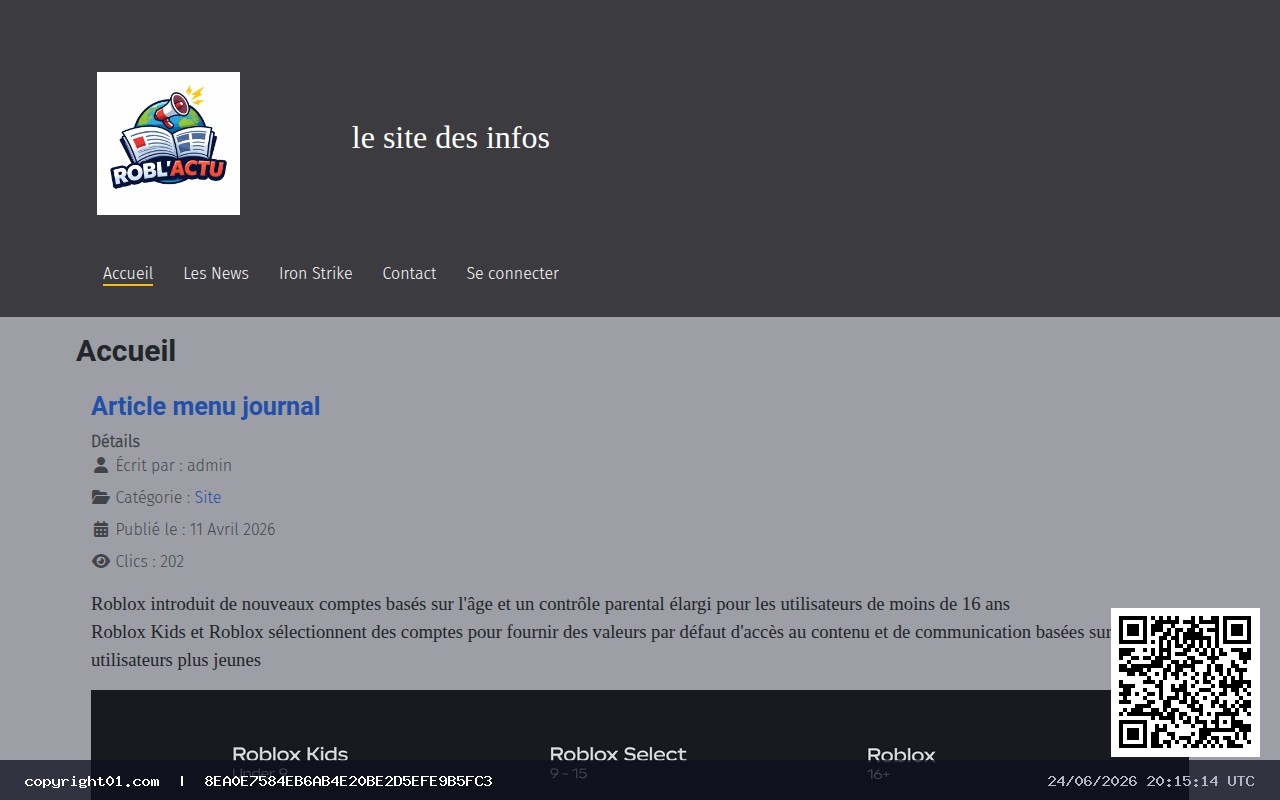The height and width of the screenshot is (800, 1280).
Task: Click the paragraph starting 'Roblox introduit de nouveaux'
Action: 550,604
